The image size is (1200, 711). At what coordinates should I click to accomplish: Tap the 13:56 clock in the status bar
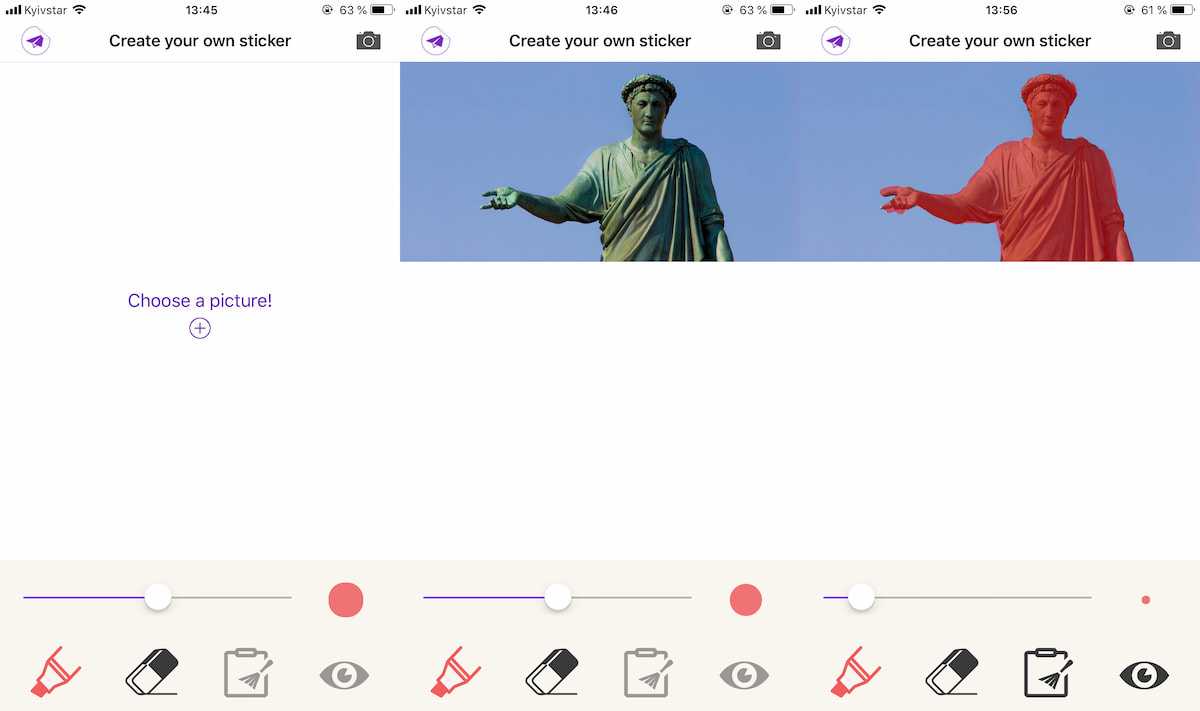point(1001,10)
